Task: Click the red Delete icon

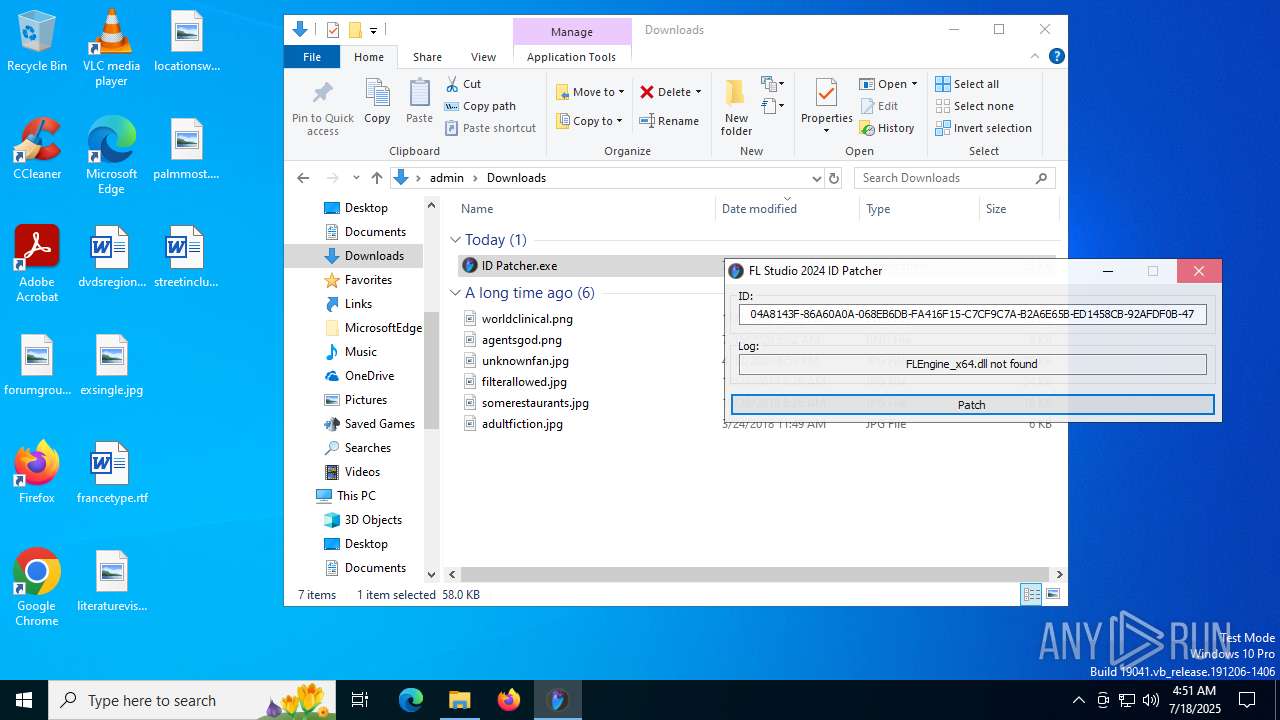Action: pos(647,92)
